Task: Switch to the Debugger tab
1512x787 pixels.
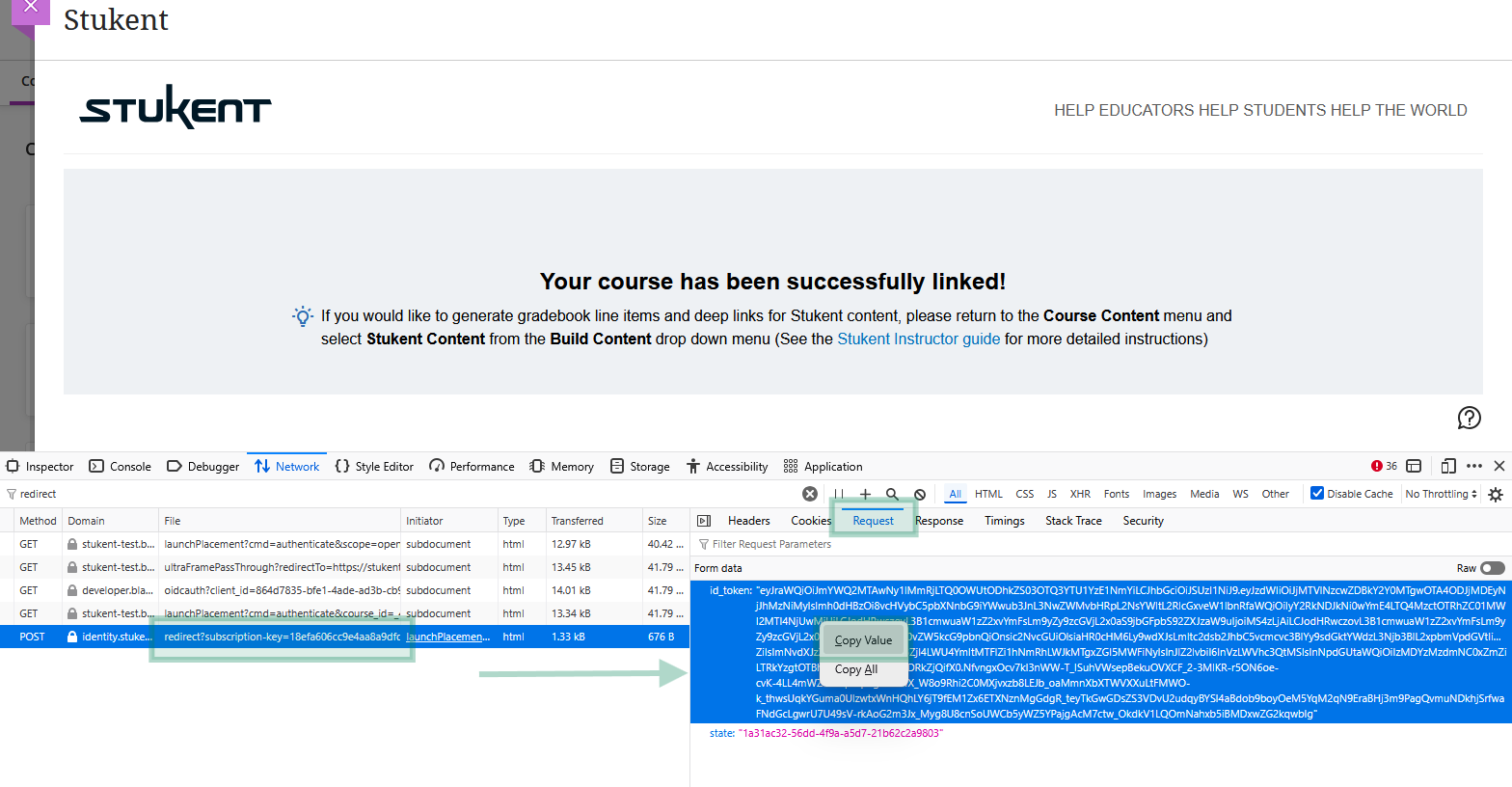Action: tap(203, 467)
